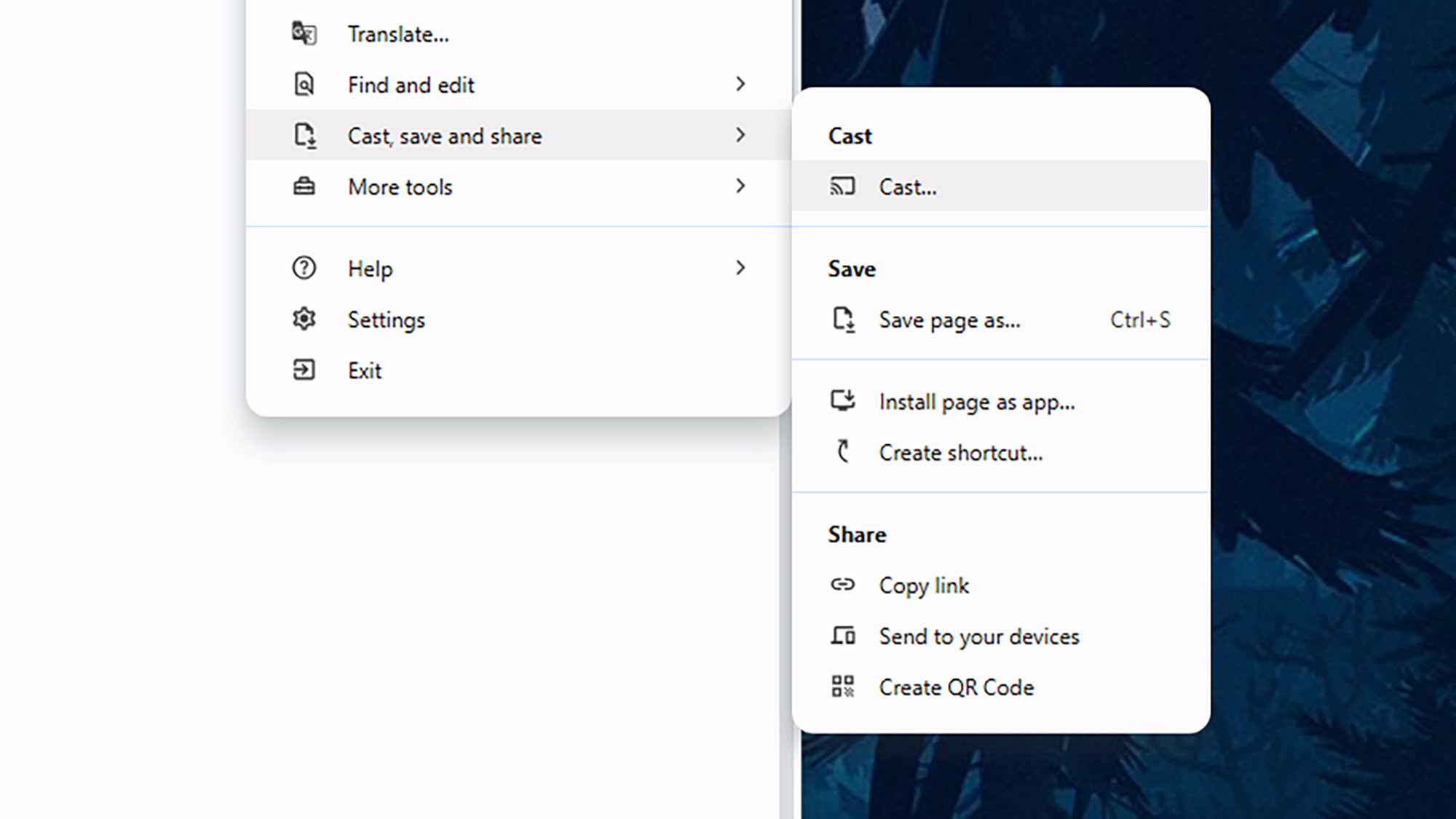Image resolution: width=1456 pixels, height=819 pixels.
Task: Click the toolbox icon beside More tools
Action: coord(304,186)
